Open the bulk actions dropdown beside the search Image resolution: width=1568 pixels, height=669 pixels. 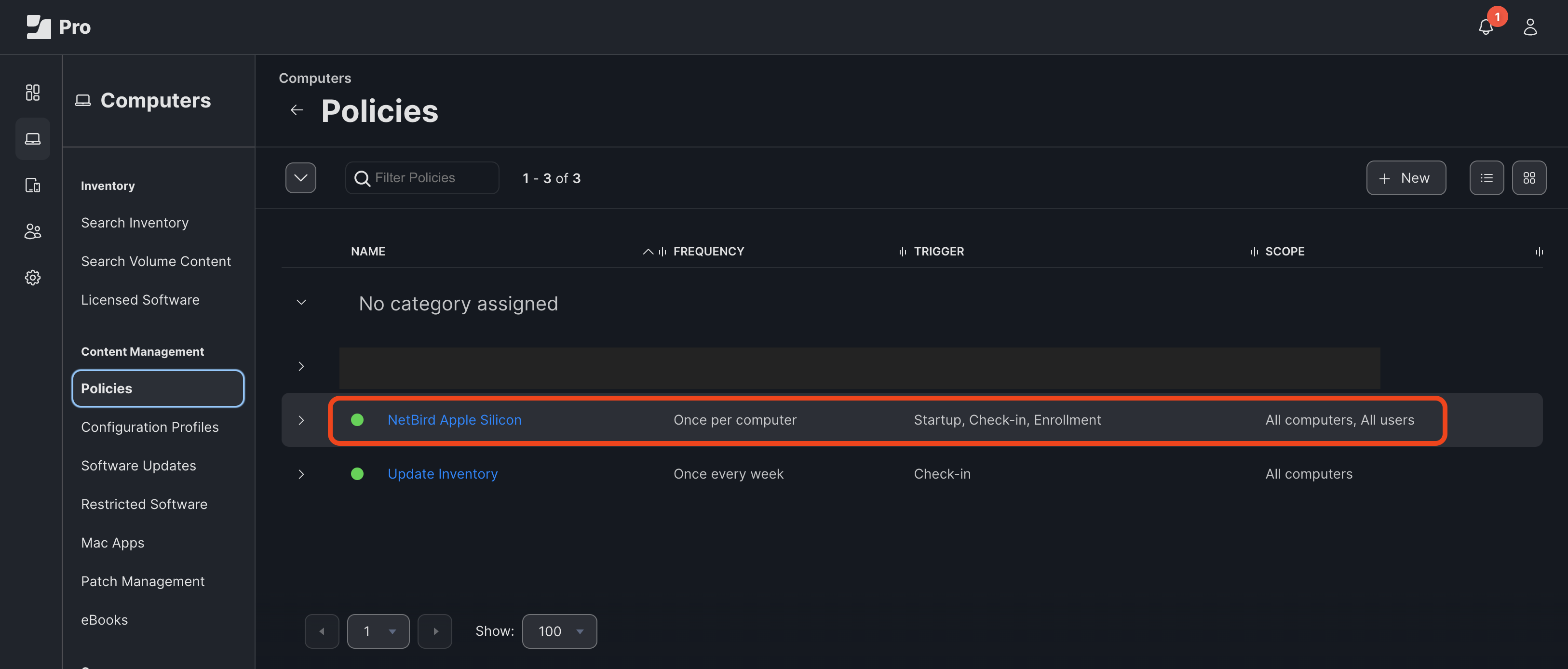click(301, 178)
